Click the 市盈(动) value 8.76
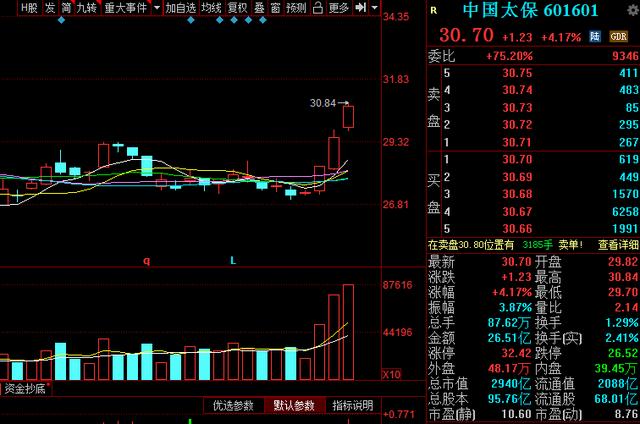The image size is (640, 424). pos(627,414)
